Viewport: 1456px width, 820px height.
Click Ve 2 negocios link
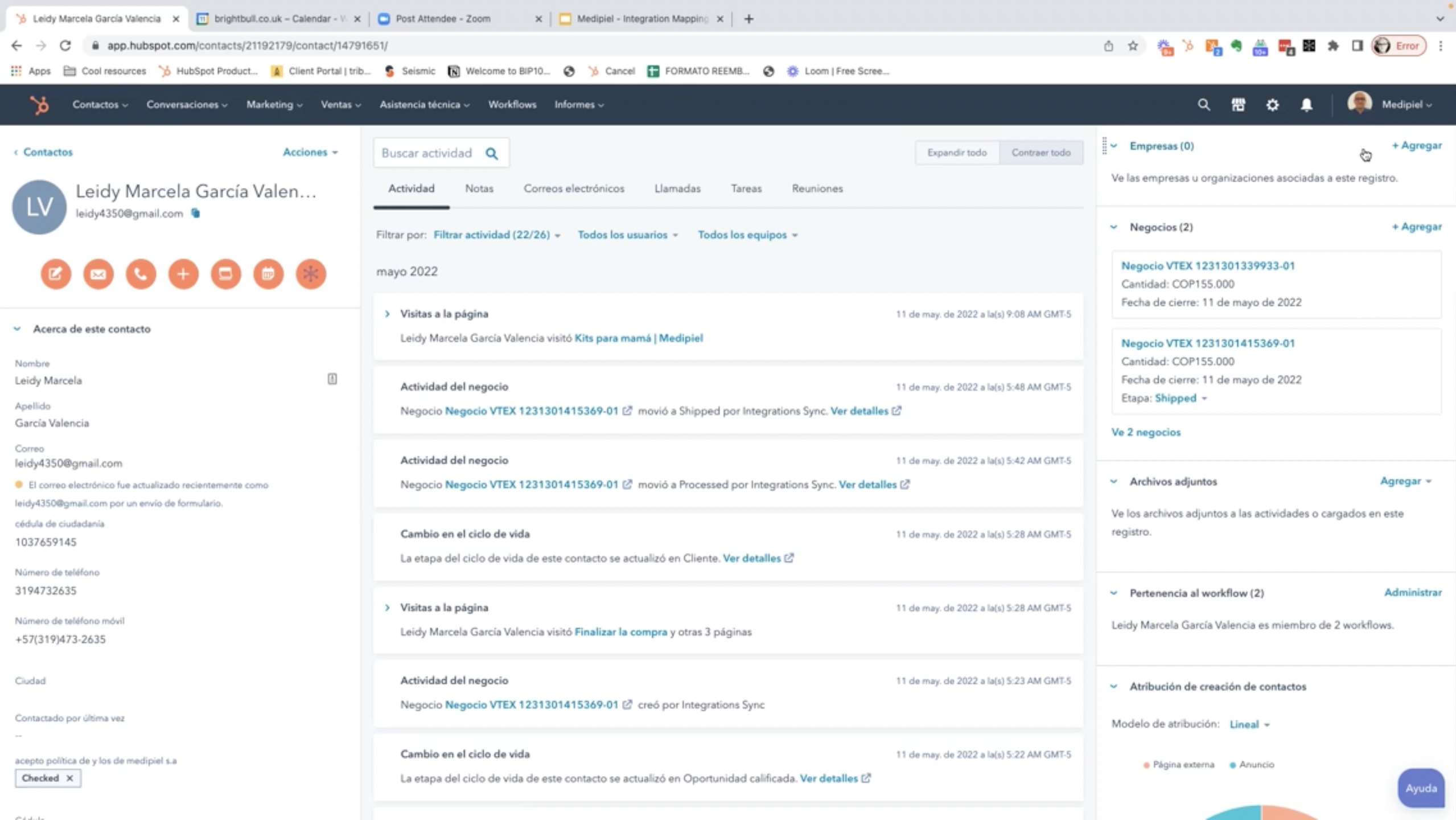(1145, 432)
